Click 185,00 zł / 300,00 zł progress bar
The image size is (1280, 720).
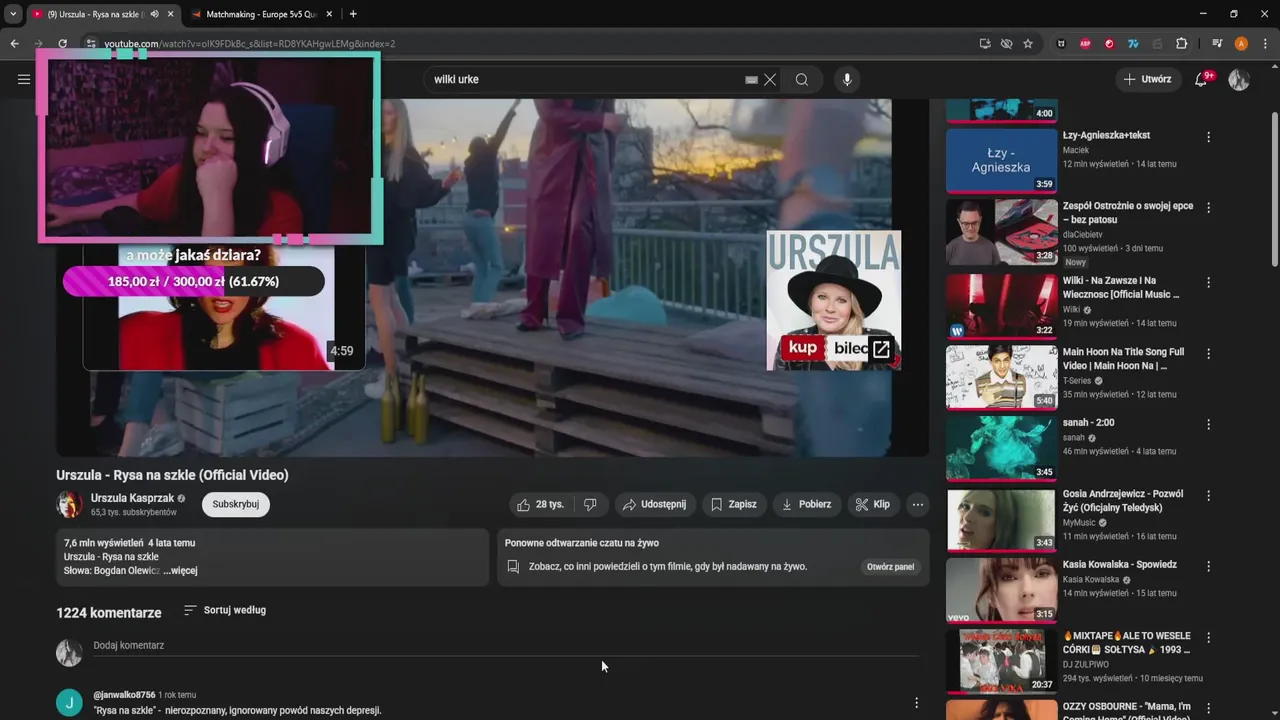coord(194,281)
